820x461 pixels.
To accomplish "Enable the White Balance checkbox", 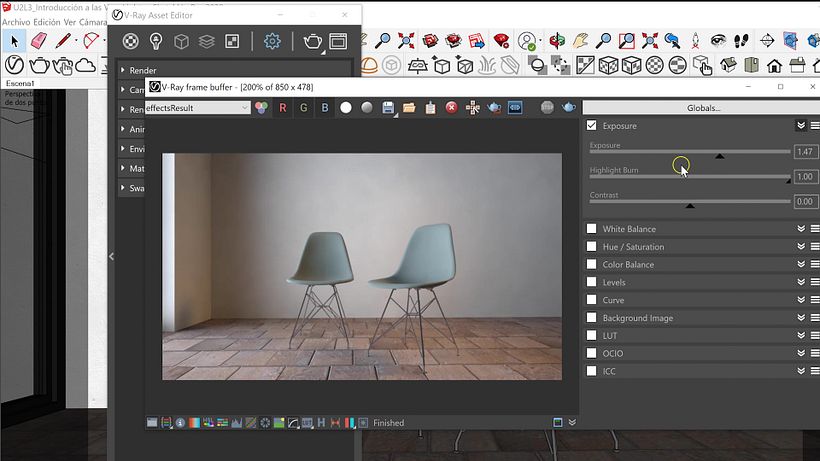I will 592,229.
